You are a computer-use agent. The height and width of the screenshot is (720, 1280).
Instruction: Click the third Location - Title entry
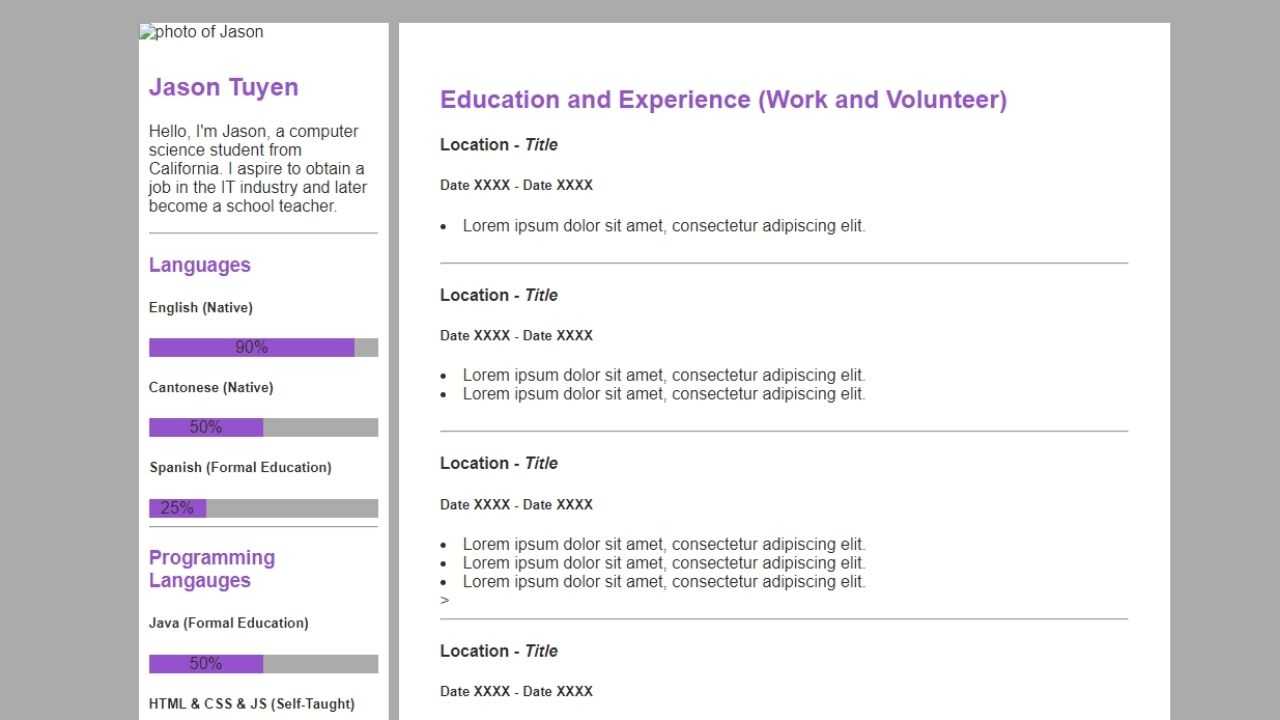tap(499, 463)
